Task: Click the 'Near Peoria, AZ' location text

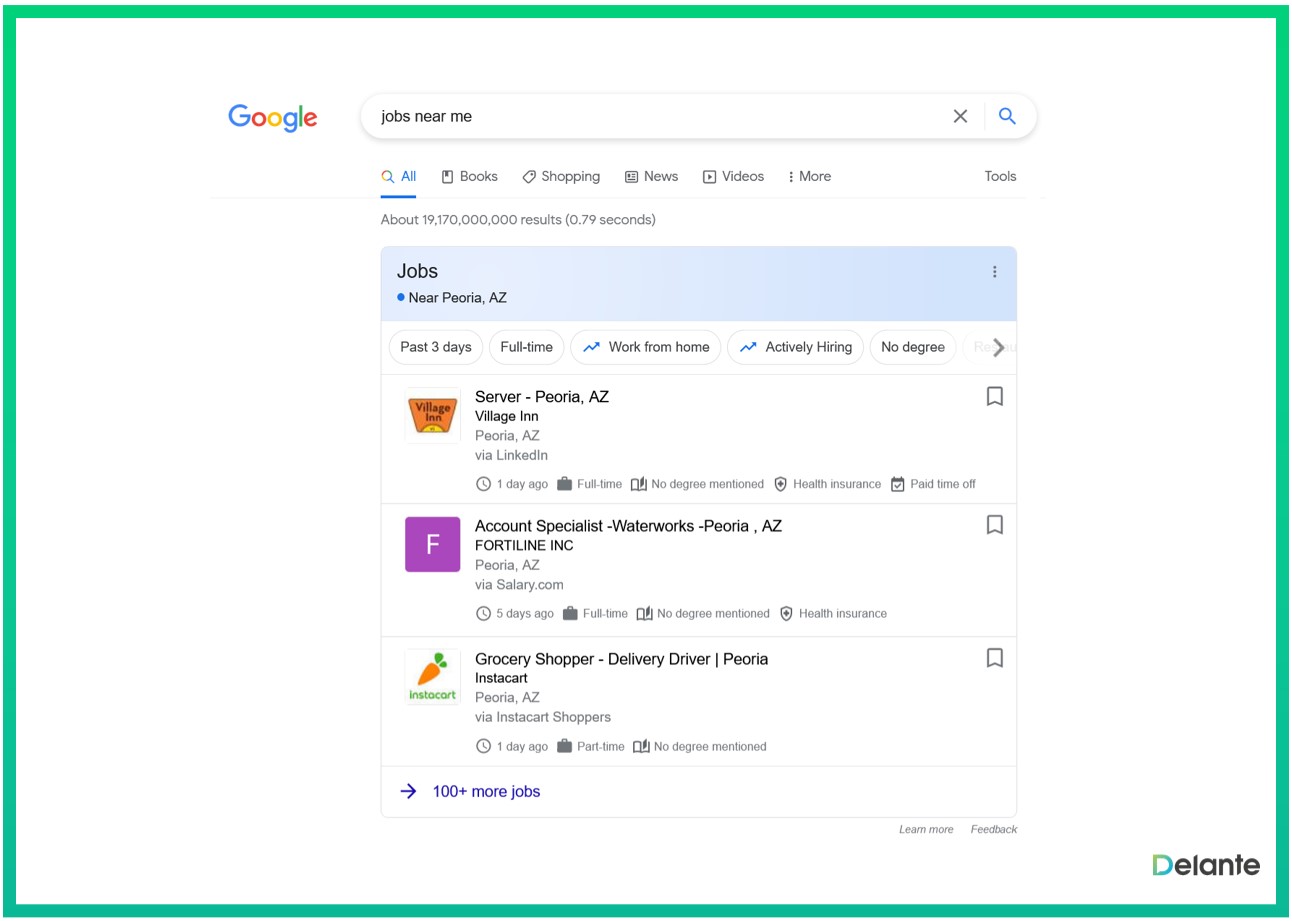Action: (457, 298)
